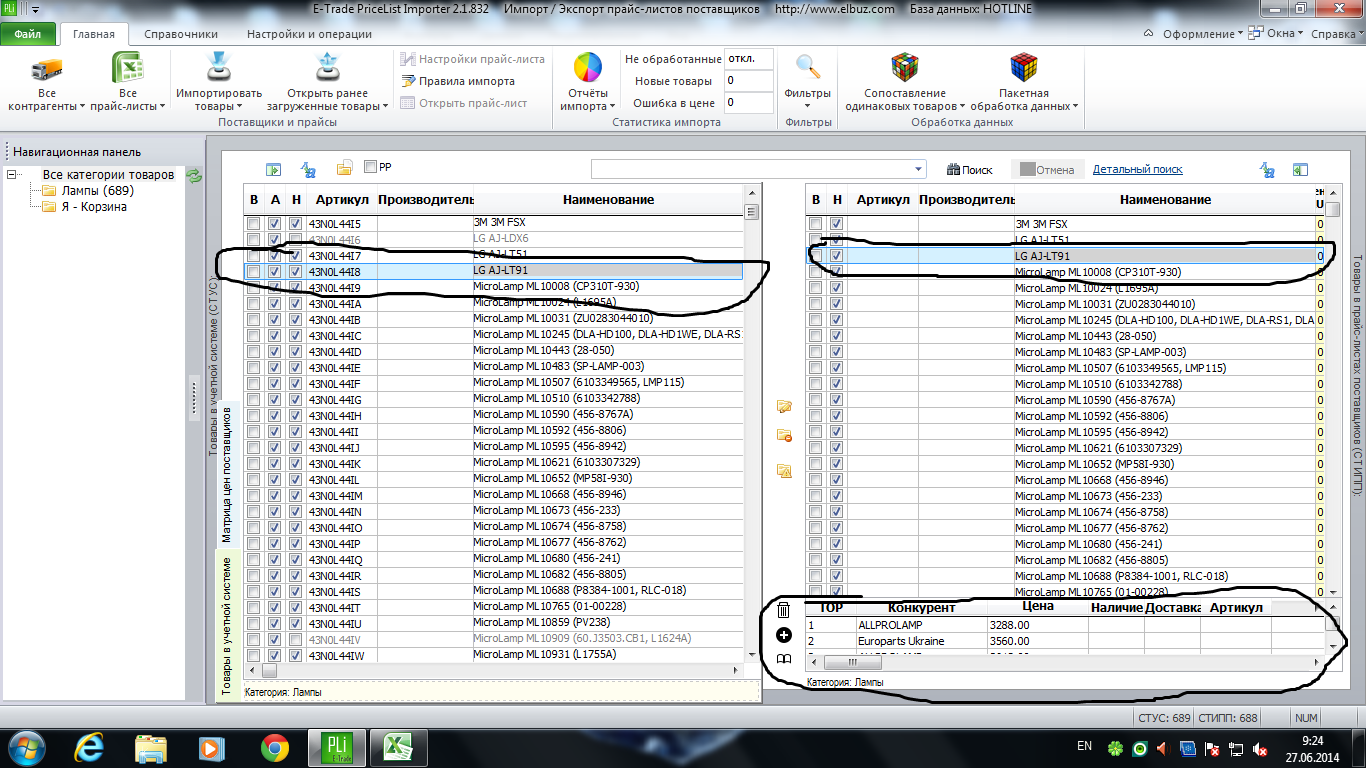Screen dimensions: 1366x768
Task: Open Windows Explorer from the taskbar
Action: [x=152, y=748]
